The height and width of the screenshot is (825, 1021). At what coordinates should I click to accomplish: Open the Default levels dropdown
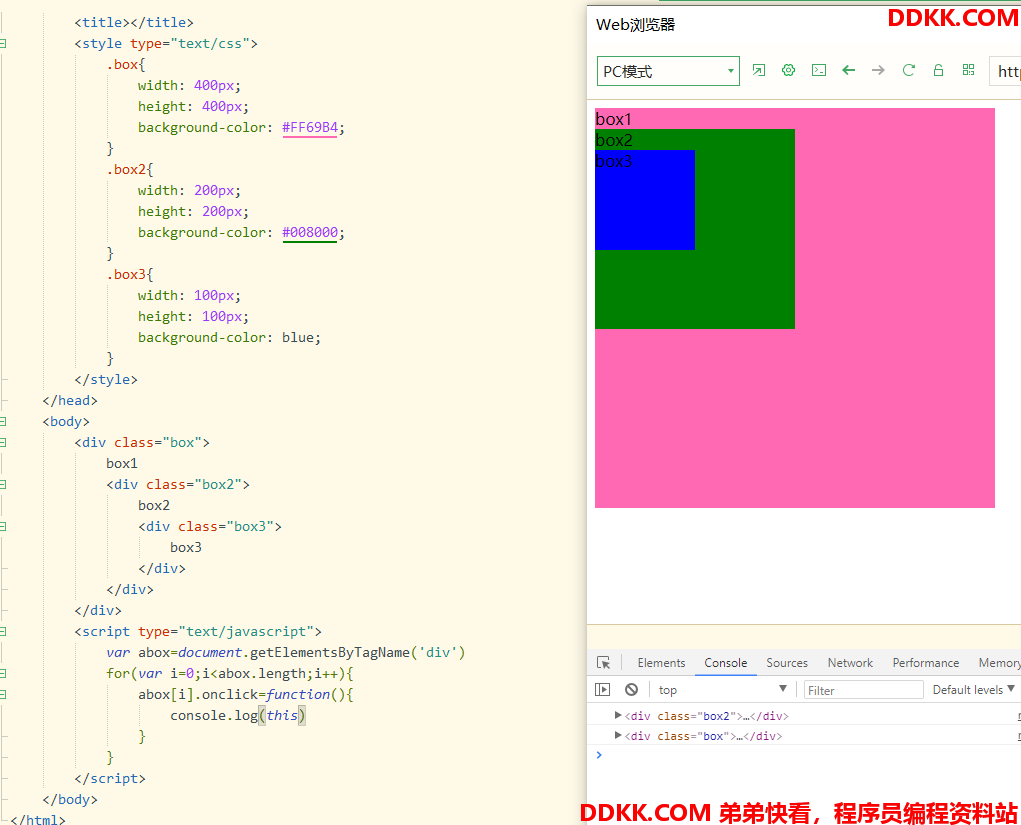(973, 690)
